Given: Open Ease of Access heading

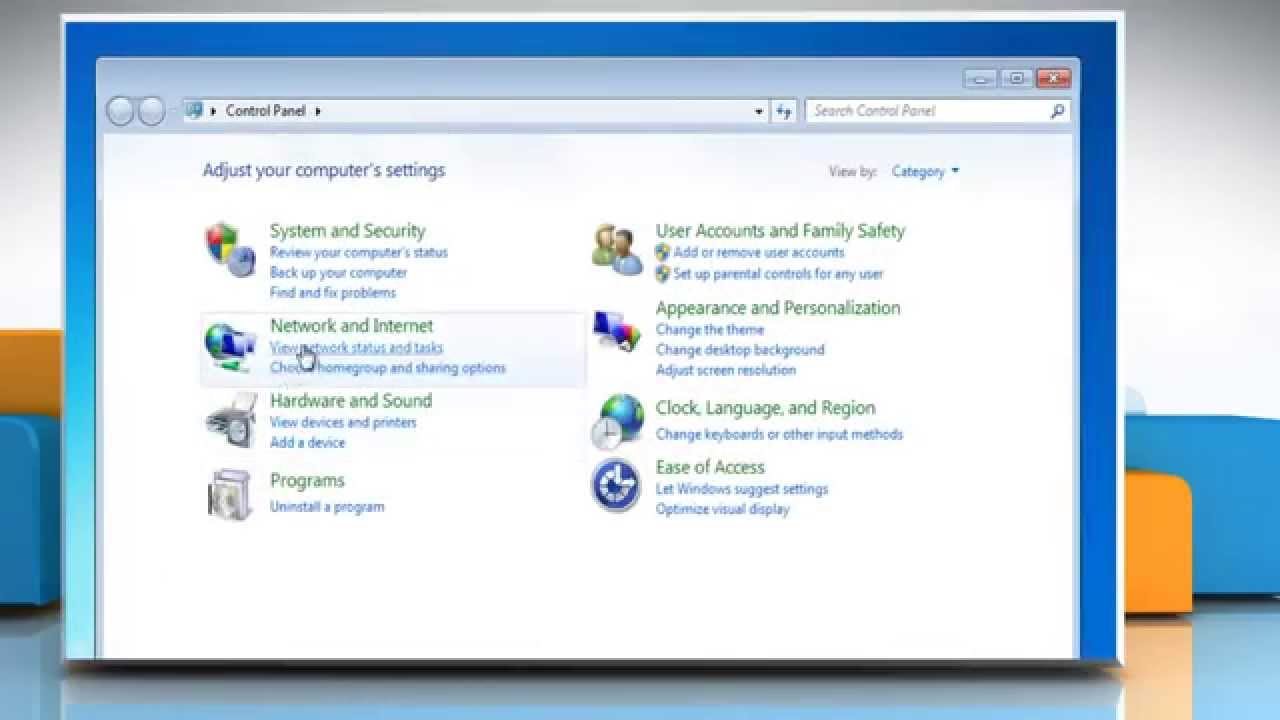Looking at the screenshot, I should point(710,466).
